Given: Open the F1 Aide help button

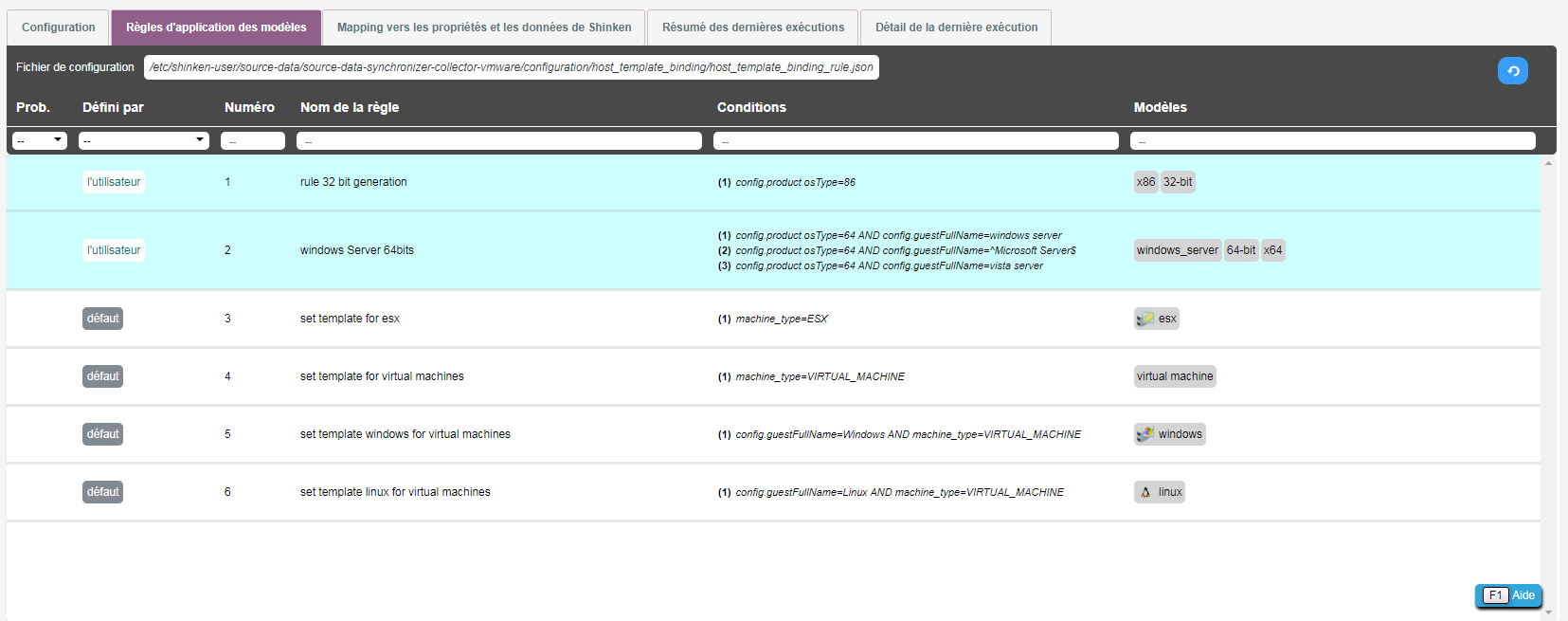Looking at the screenshot, I should tap(1508, 595).
